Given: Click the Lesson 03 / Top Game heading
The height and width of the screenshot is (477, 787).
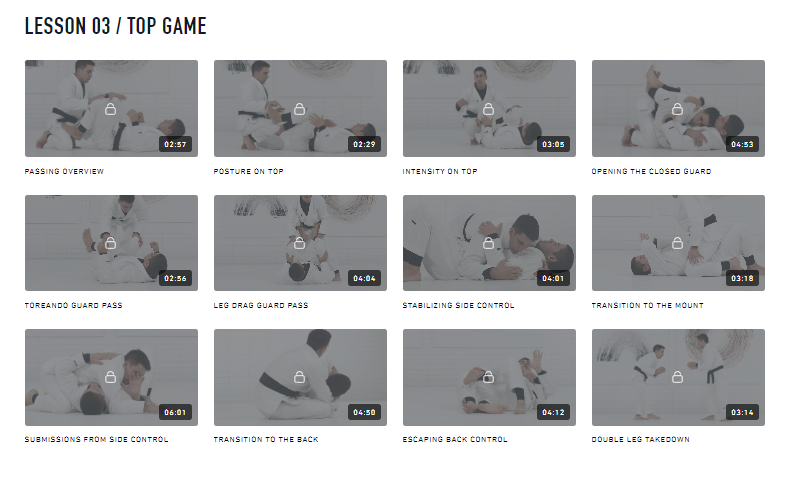Looking at the screenshot, I should tap(115, 26).
